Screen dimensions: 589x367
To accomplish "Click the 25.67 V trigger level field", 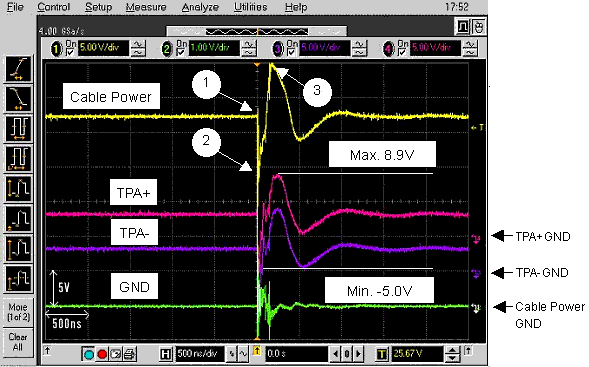I will pos(417,354).
